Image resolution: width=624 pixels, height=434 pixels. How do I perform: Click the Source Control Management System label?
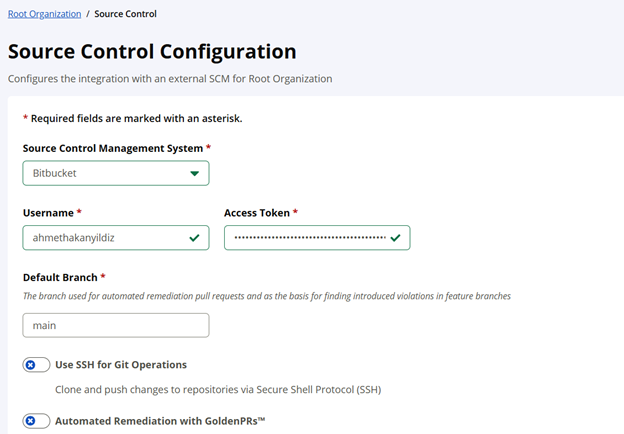click(113, 148)
